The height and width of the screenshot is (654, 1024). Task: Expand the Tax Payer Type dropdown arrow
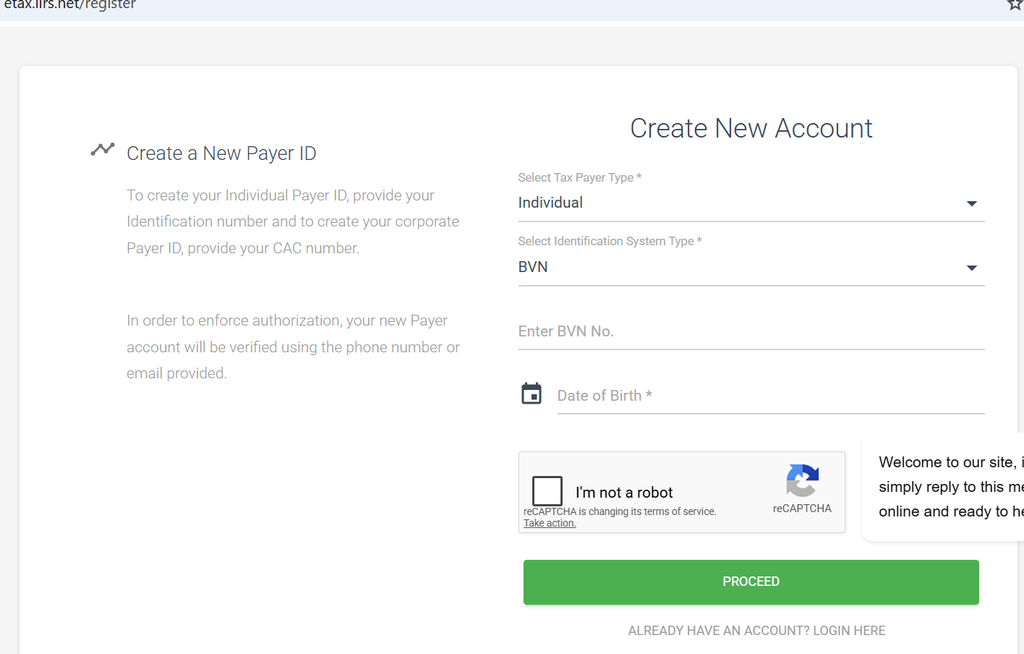click(x=971, y=204)
